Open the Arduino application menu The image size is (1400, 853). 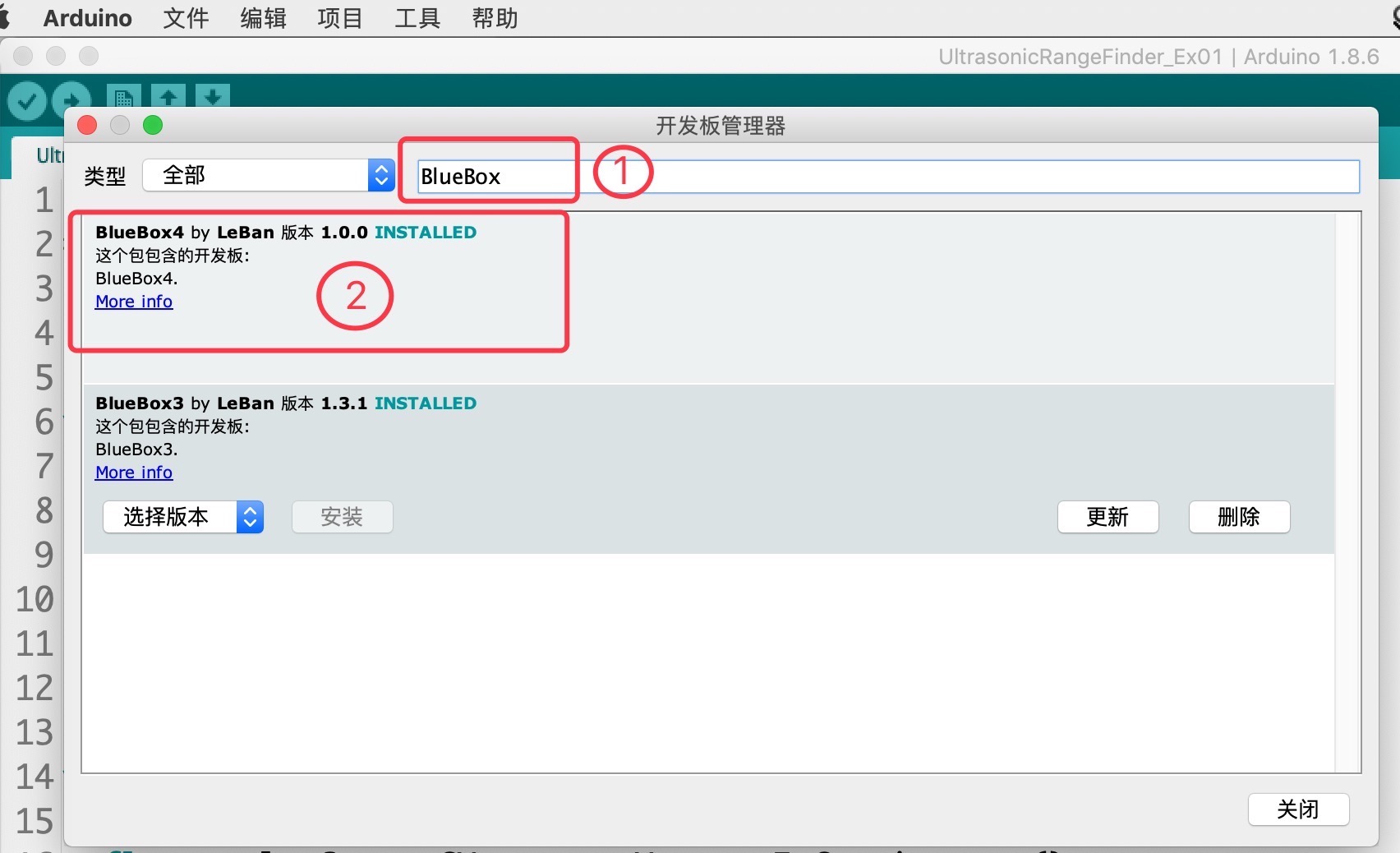[87, 18]
